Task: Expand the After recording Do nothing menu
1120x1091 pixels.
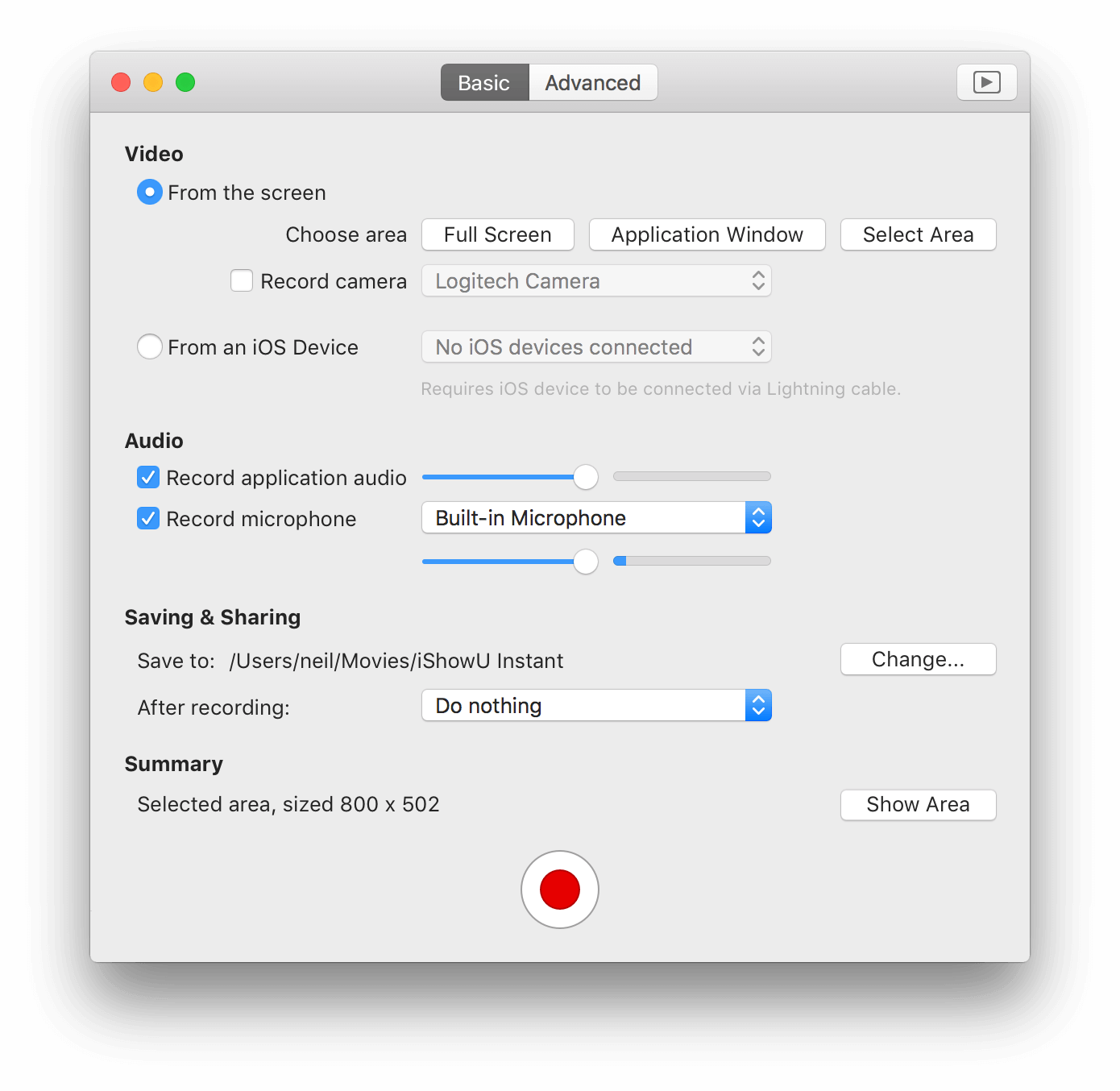Action: (x=596, y=706)
